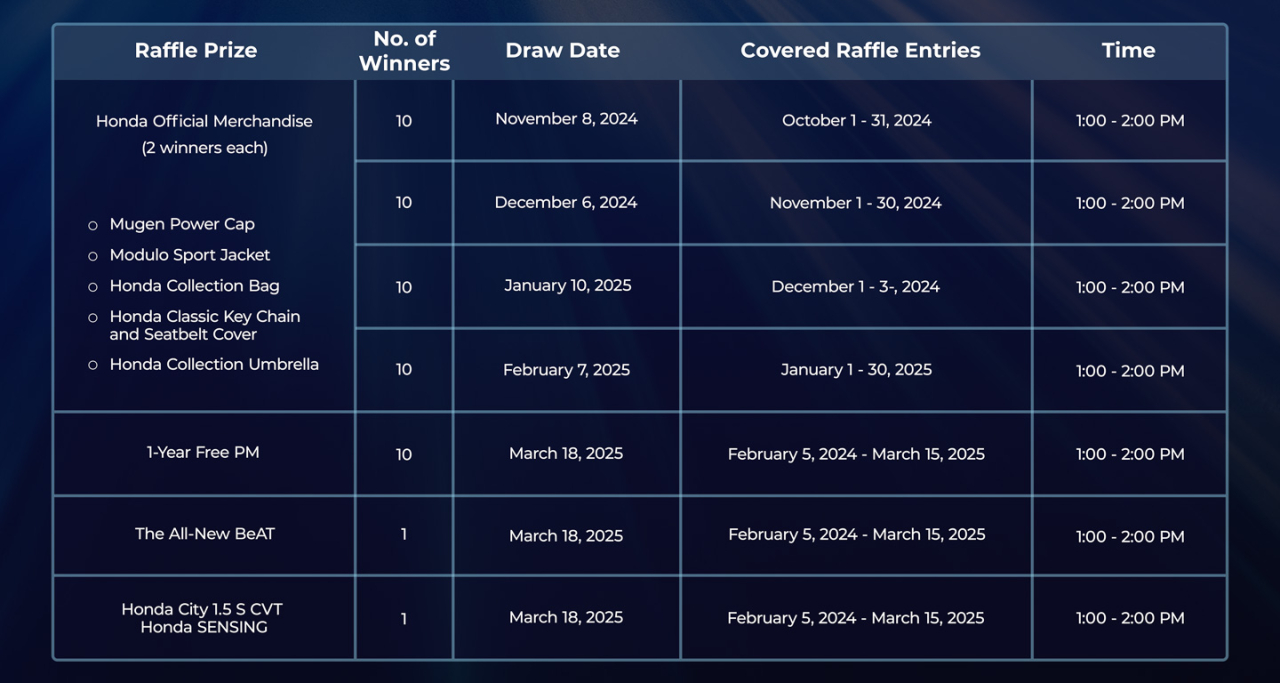Select the November 1 - 30, 2024 entries cell
Screen dimensions: 1280x683
855,203
